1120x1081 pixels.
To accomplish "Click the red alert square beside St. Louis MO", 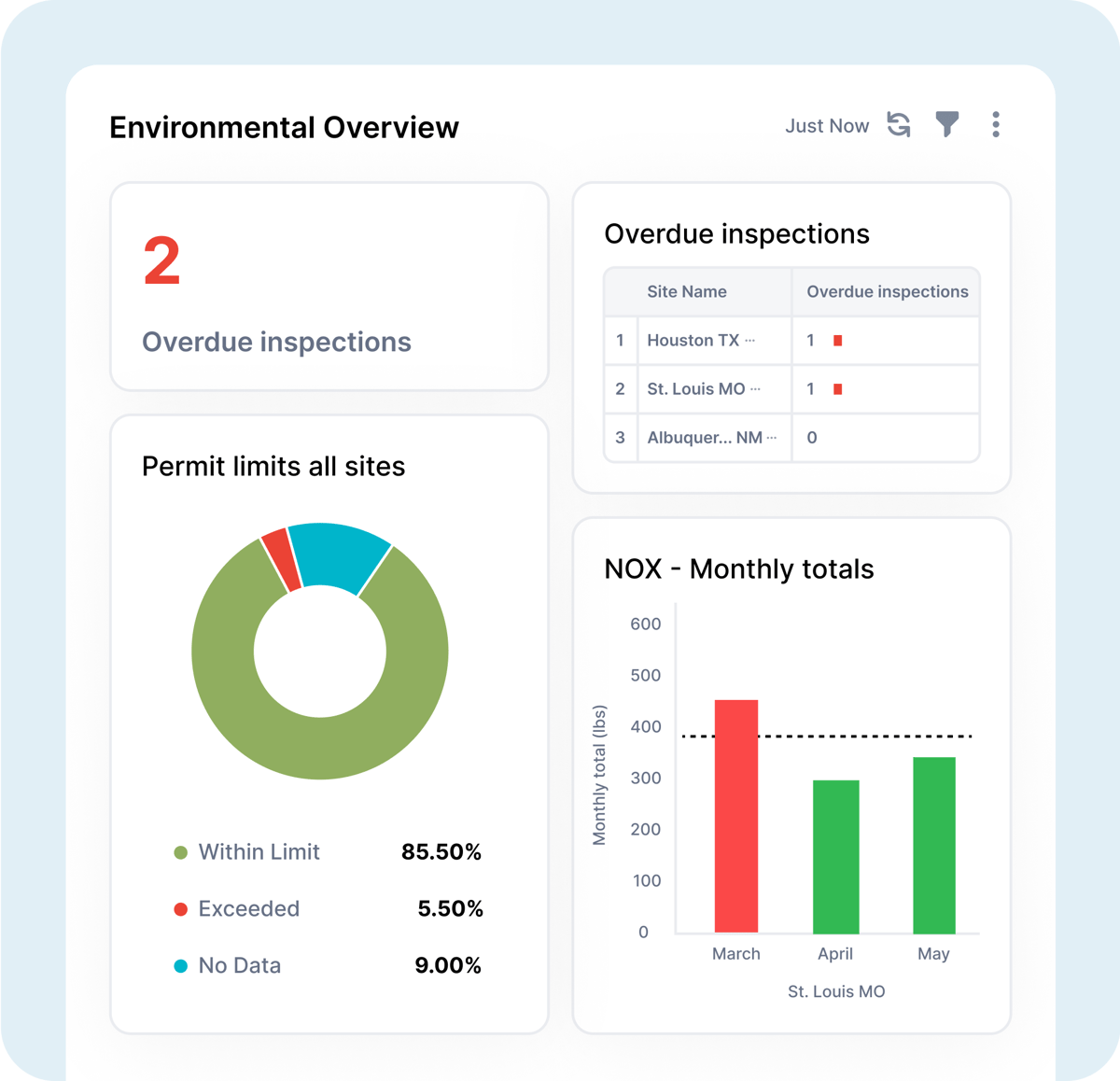I will [838, 389].
